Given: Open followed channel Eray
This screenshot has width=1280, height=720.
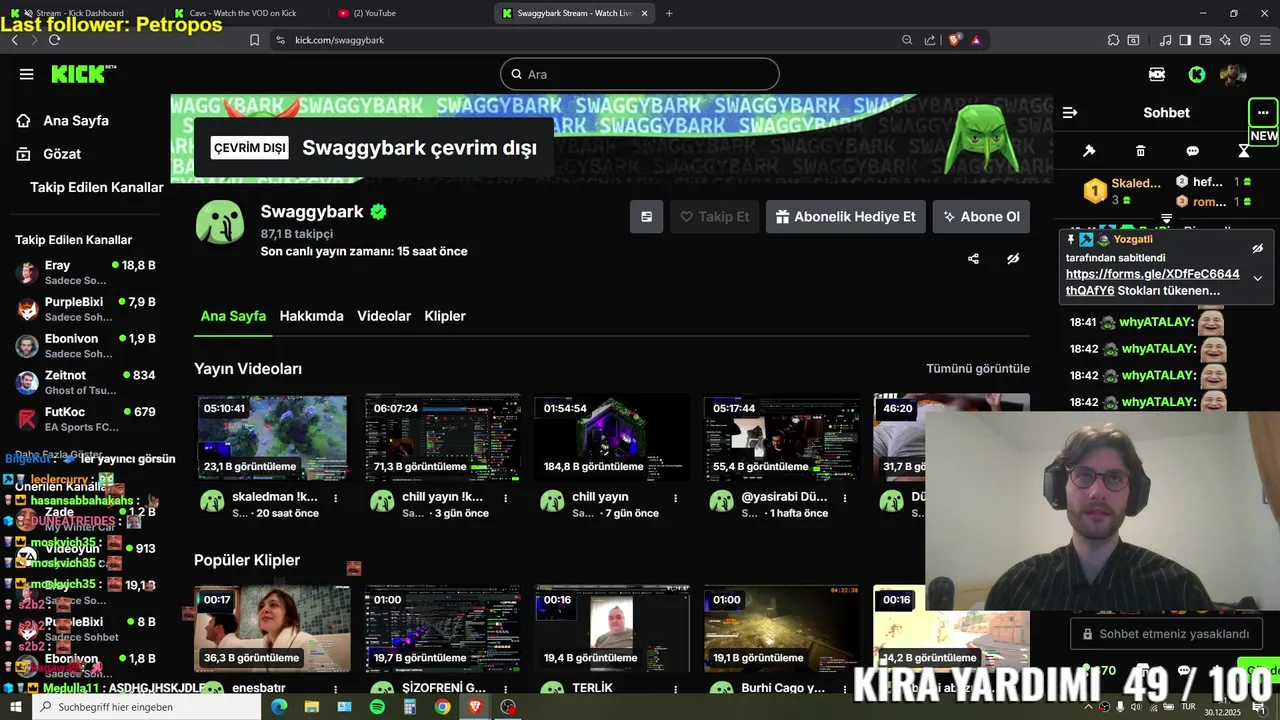Looking at the screenshot, I should 86,273.
